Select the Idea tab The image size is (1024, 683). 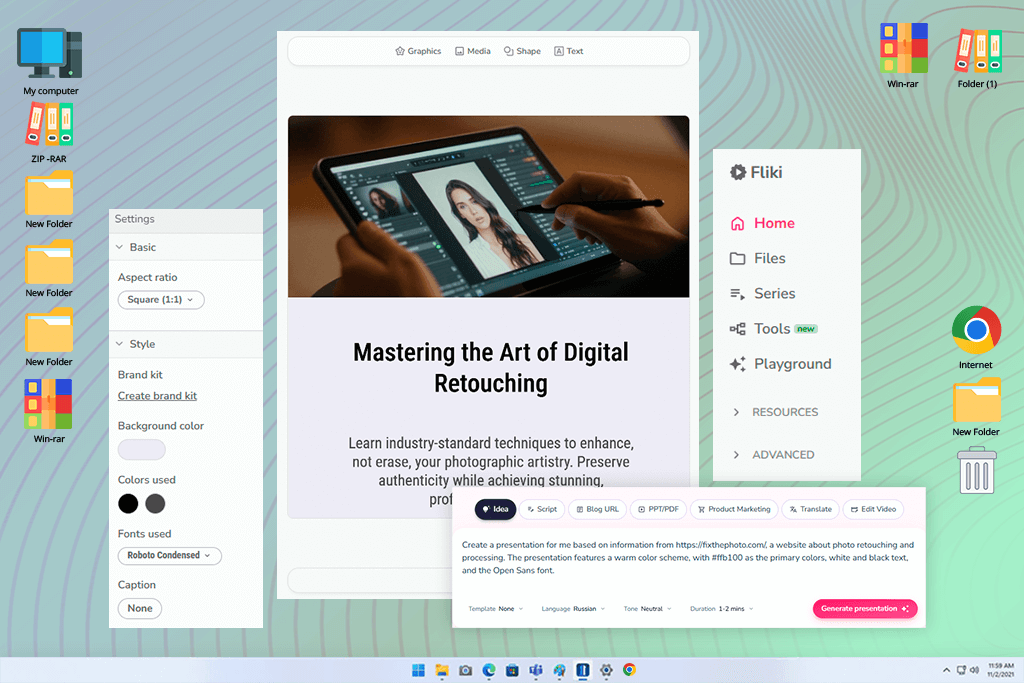coord(495,509)
